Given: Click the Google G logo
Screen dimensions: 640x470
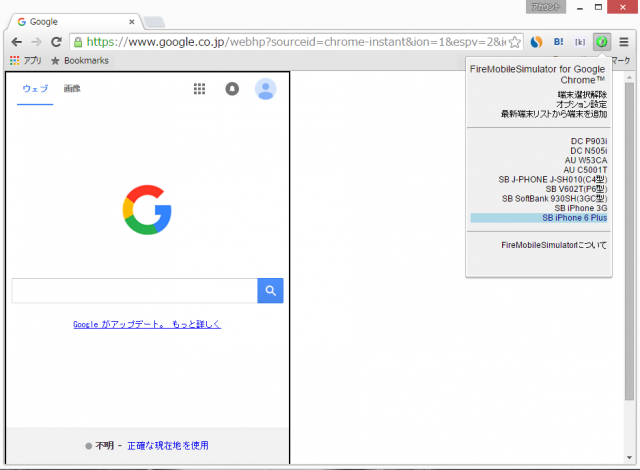Looking at the screenshot, I should (x=147, y=209).
